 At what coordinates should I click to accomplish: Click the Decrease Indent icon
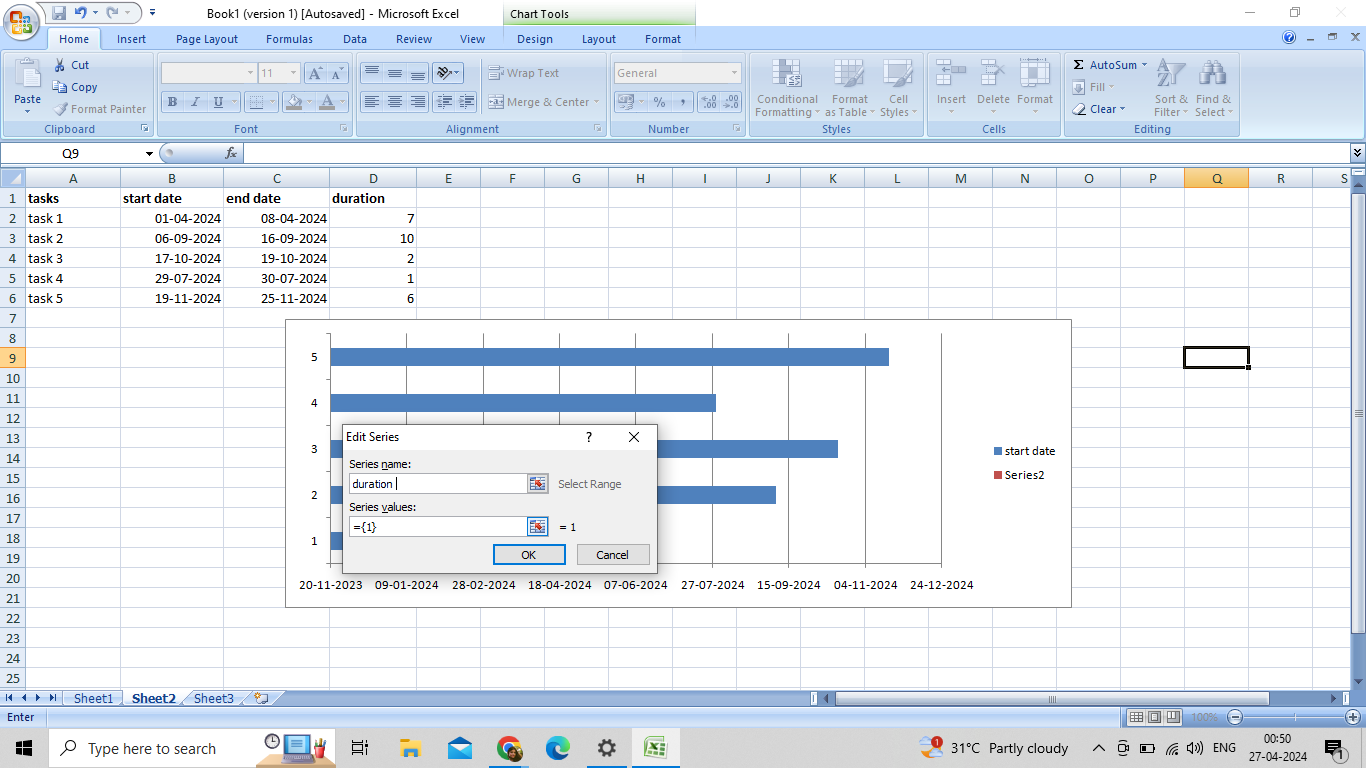point(444,102)
